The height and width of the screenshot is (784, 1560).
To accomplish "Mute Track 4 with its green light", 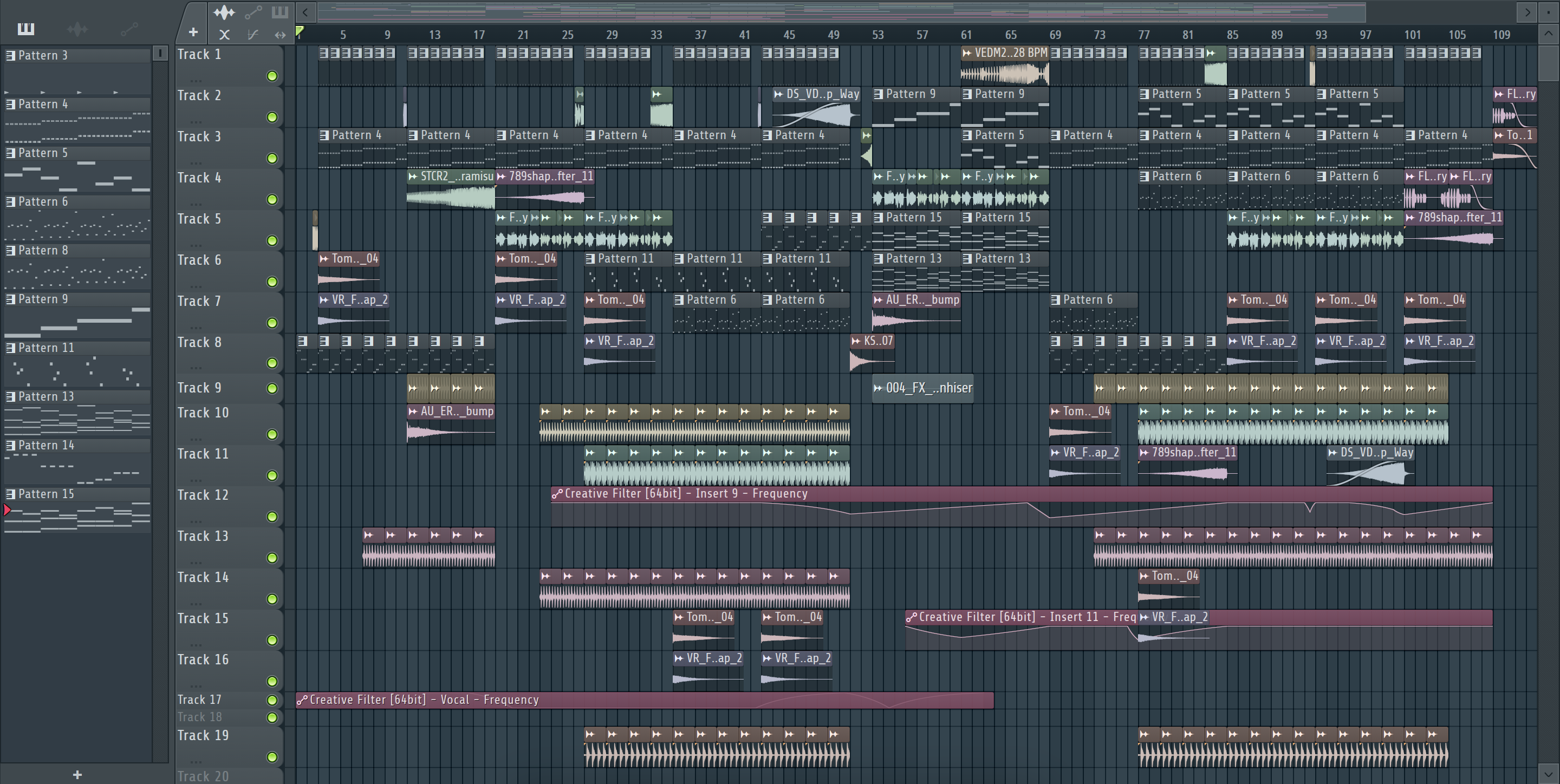I will coord(272,199).
